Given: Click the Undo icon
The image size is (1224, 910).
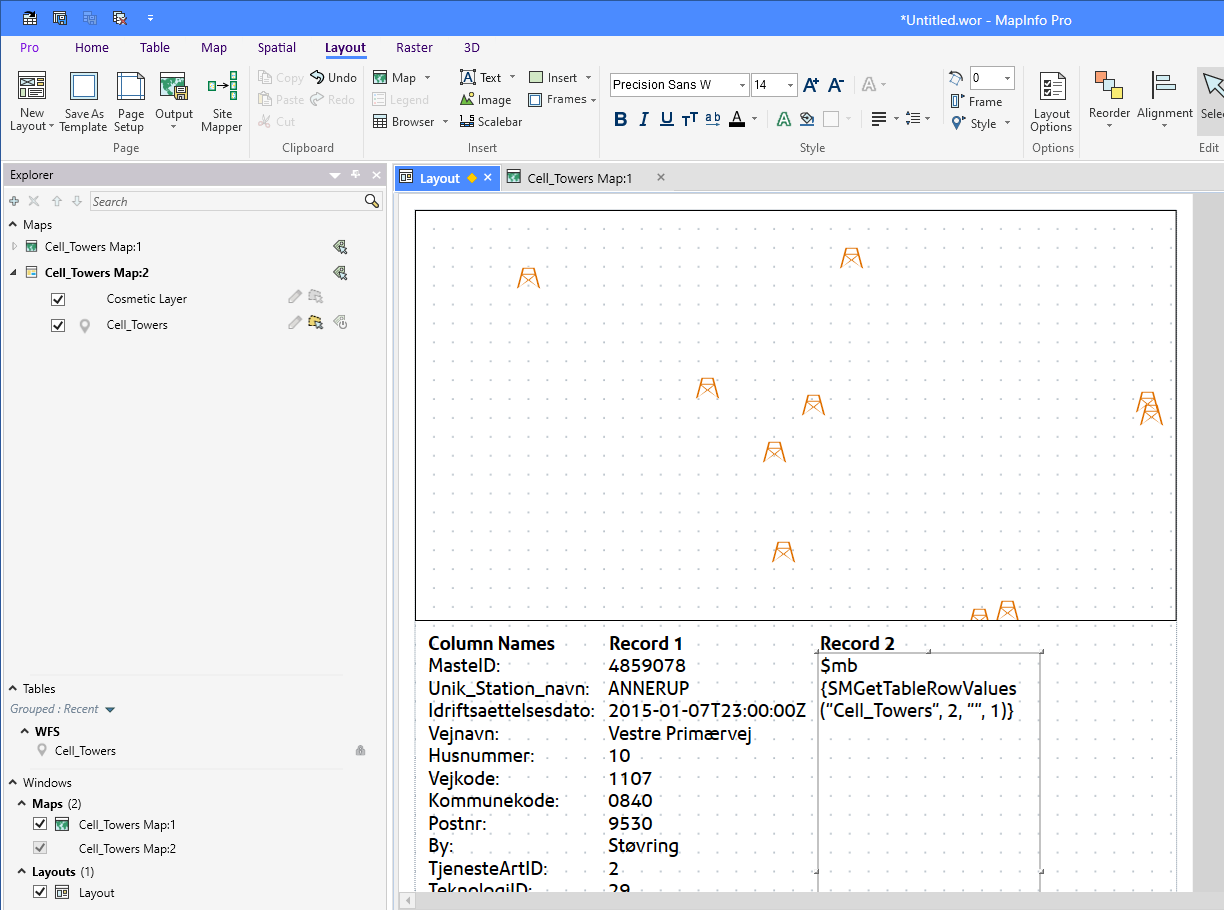Looking at the screenshot, I should [x=333, y=76].
